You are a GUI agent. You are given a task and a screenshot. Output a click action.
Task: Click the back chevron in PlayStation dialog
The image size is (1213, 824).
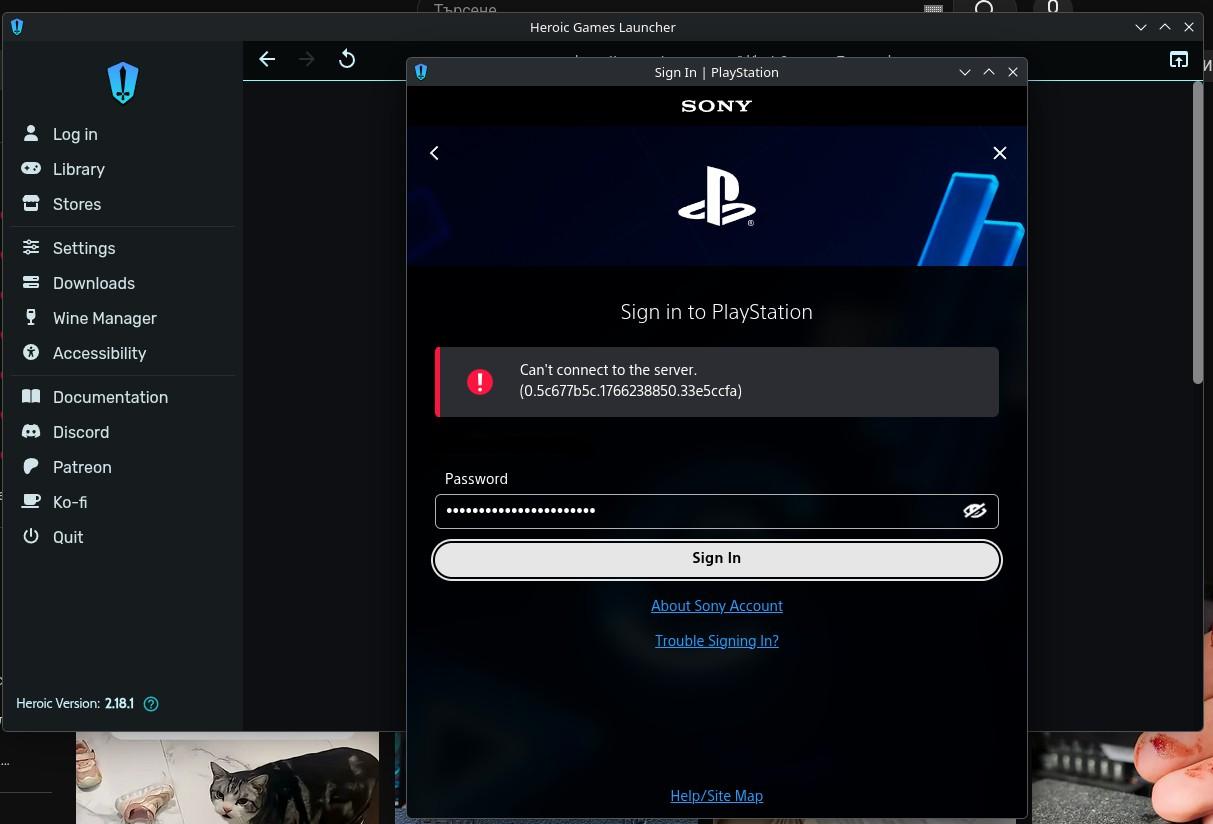434,153
